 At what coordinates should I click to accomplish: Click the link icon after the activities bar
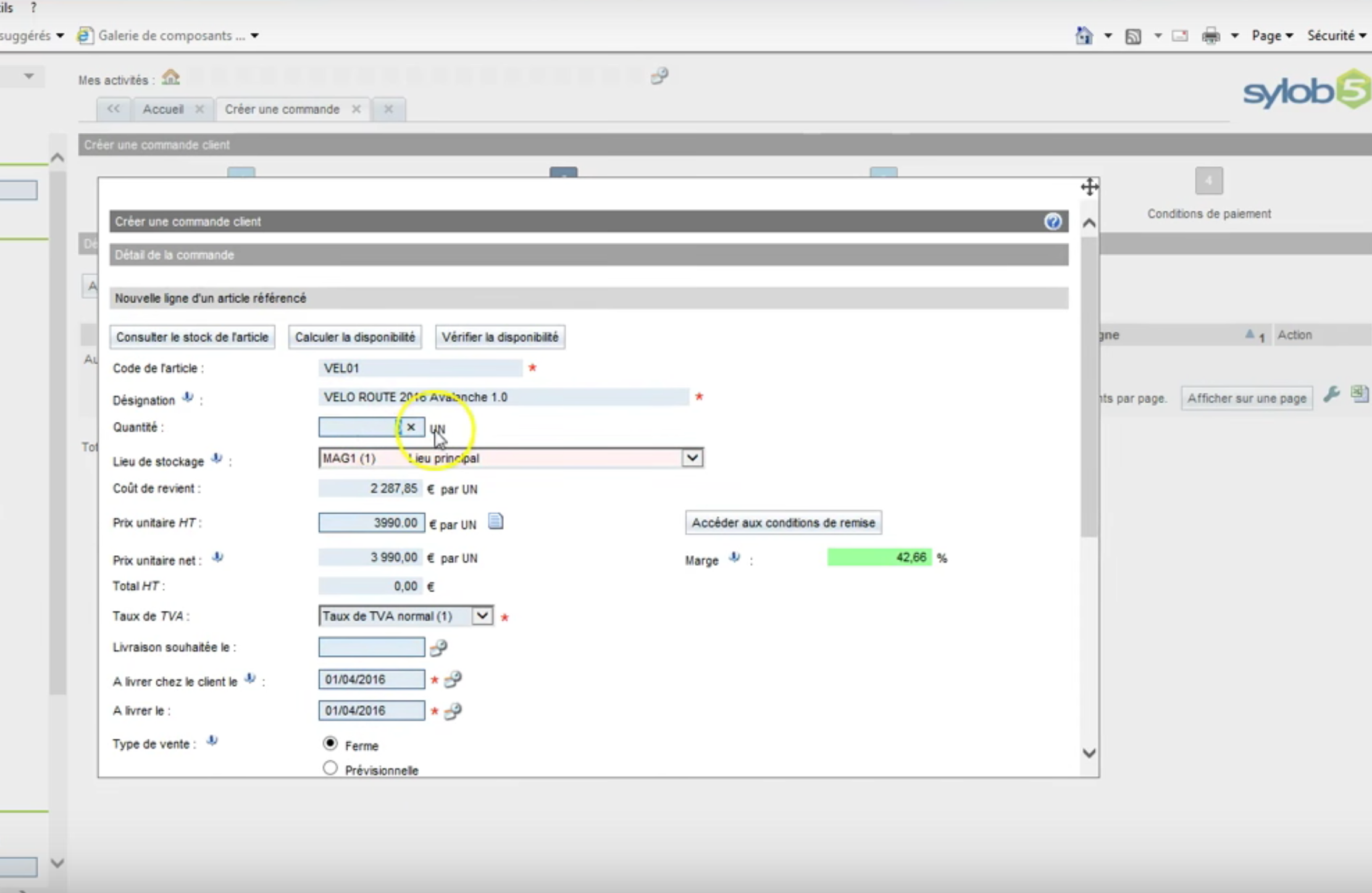point(659,76)
